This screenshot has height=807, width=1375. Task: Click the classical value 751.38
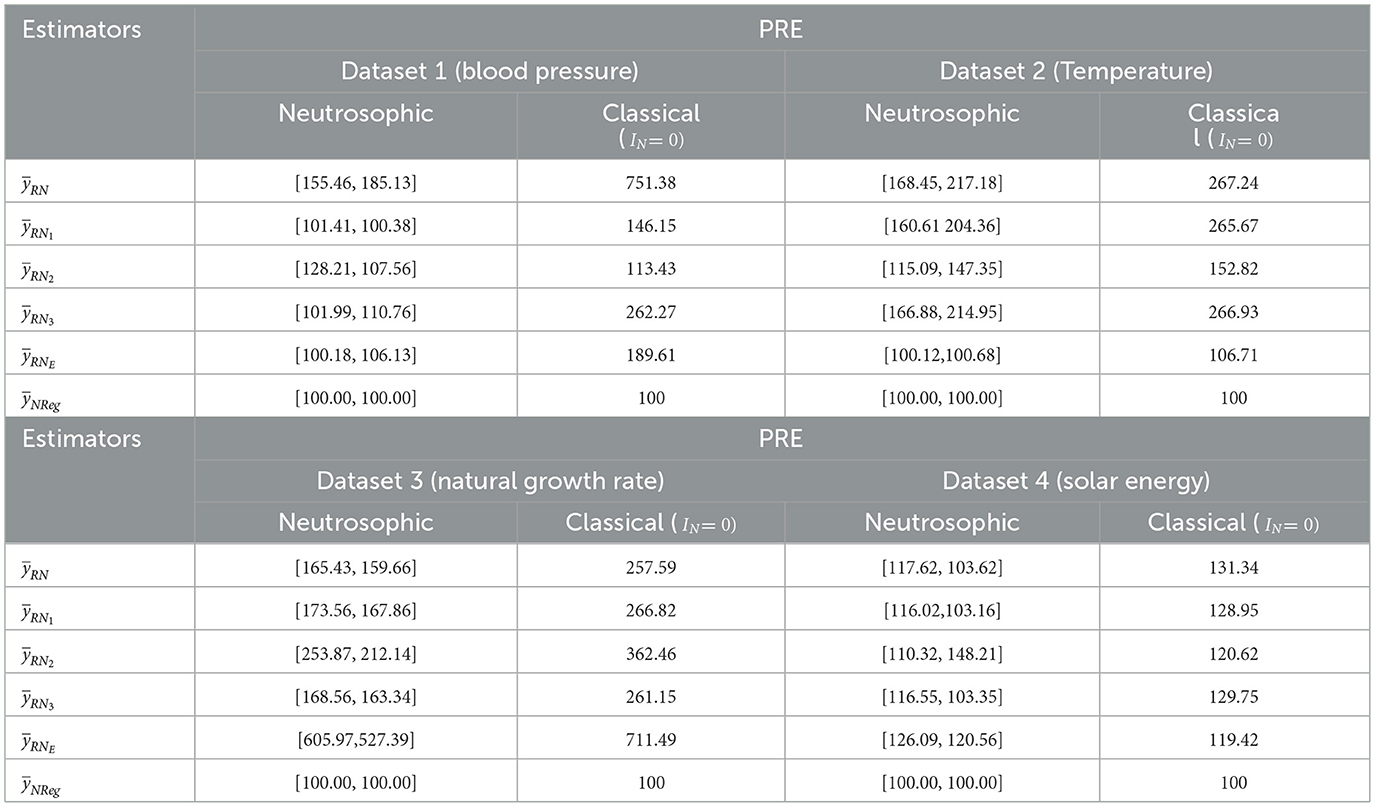pyautogui.click(x=650, y=183)
